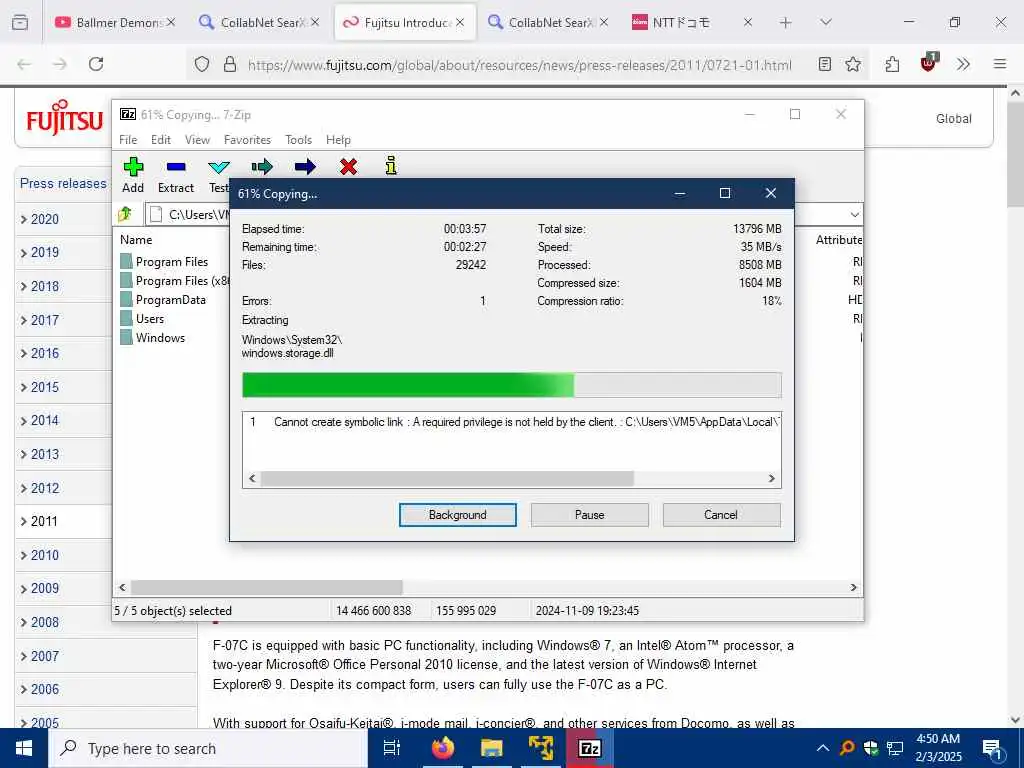Viewport: 1024px width, 768px height.
Task: Click the Firefox back arrow
Action: (24, 64)
